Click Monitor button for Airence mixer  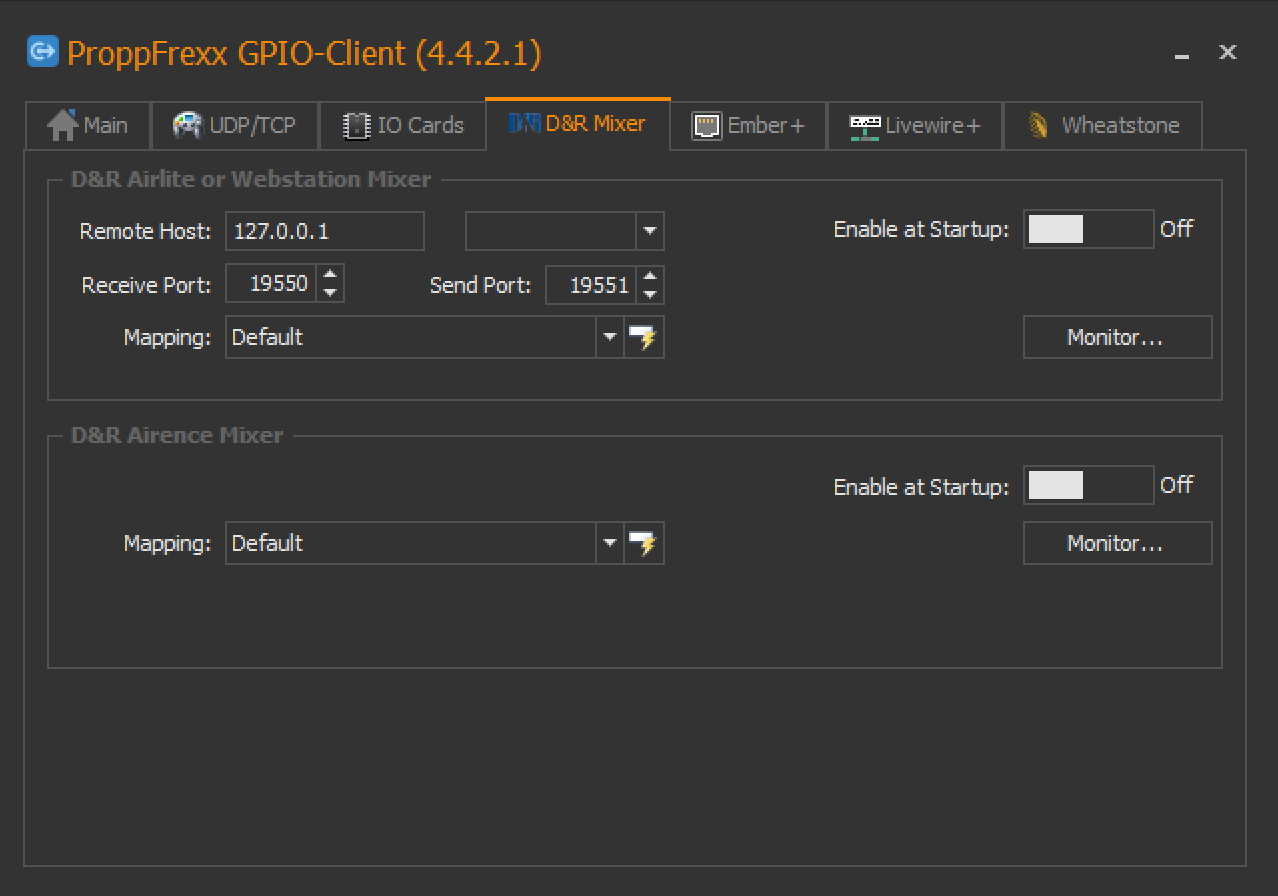pyautogui.click(x=1116, y=544)
